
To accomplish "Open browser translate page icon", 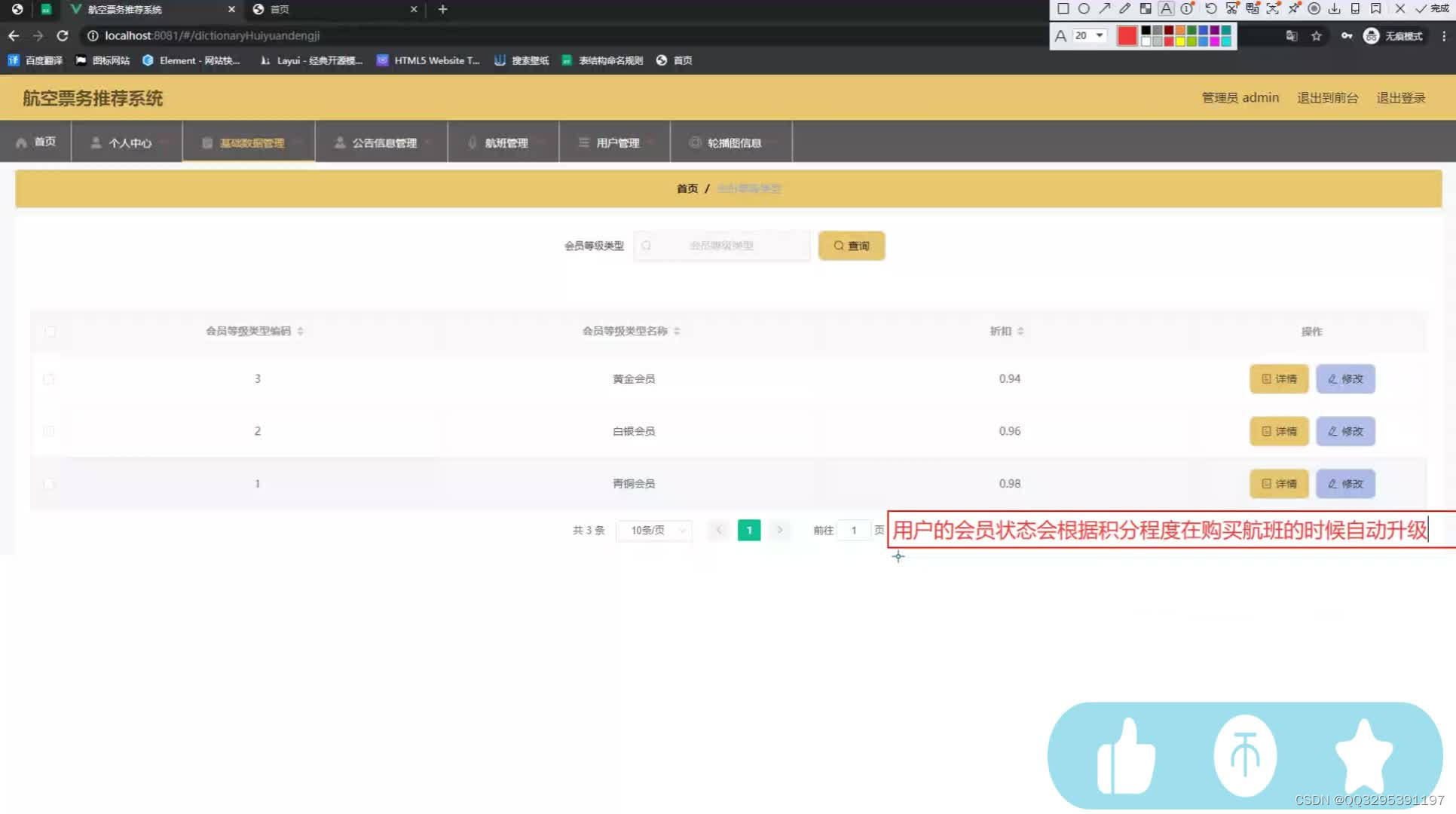I will coord(1292,36).
